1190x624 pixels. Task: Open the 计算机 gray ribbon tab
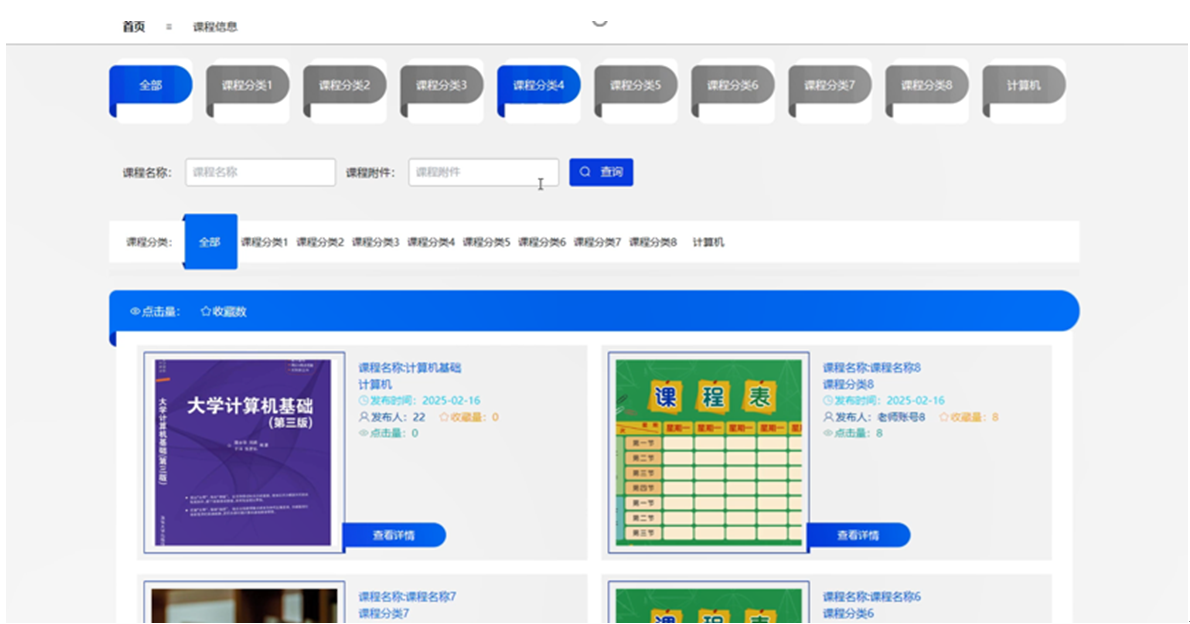tap(1025, 86)
